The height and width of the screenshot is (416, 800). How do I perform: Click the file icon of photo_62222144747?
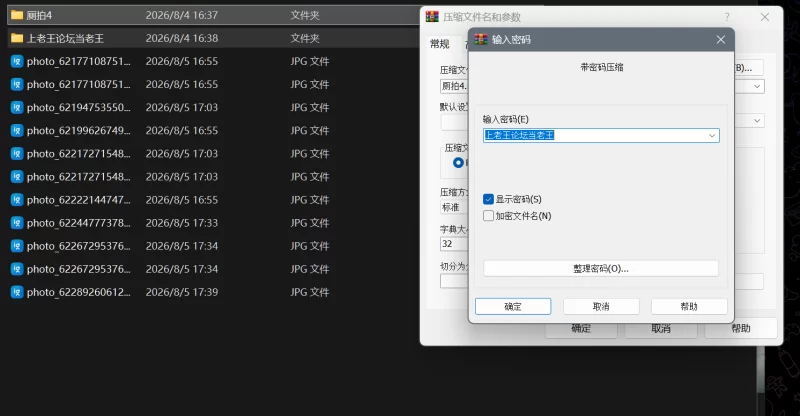click(17, 200)
